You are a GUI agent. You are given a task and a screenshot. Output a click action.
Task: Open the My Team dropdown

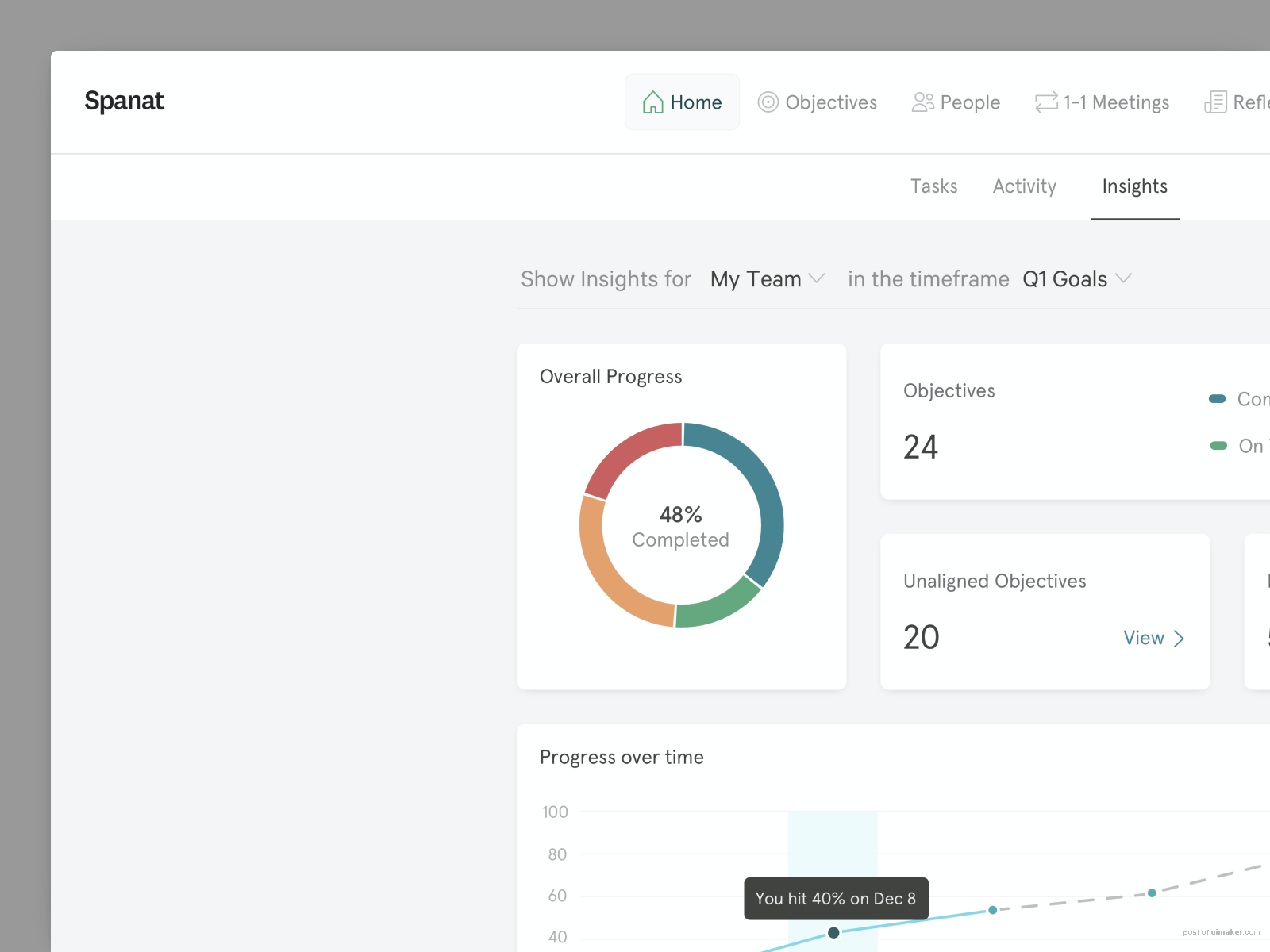point(768,279)
